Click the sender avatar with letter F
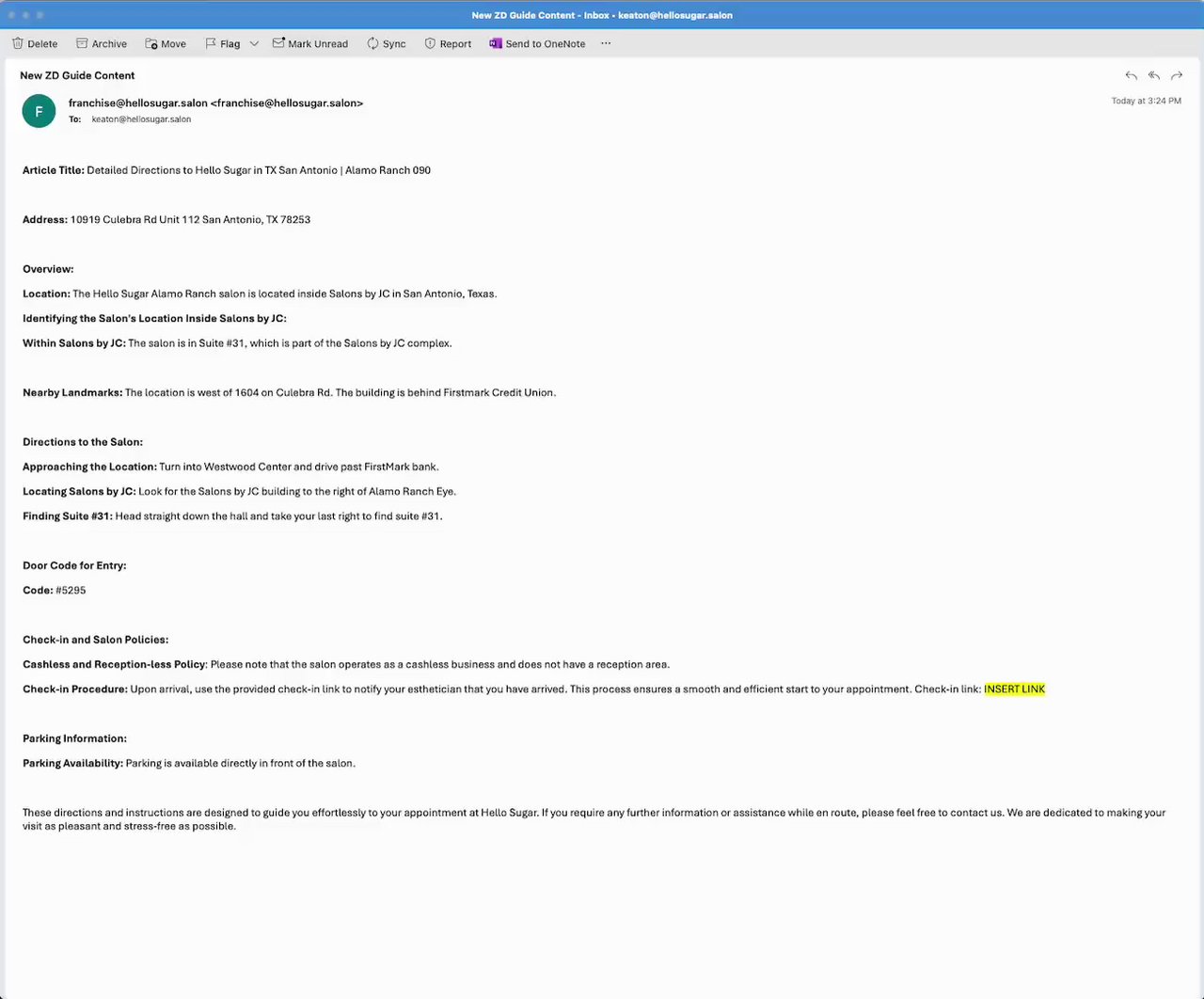1204x999 pixels. pos(39,111)
